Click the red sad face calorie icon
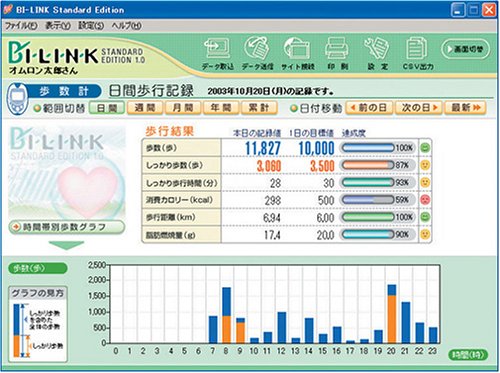 click(425, 200)
